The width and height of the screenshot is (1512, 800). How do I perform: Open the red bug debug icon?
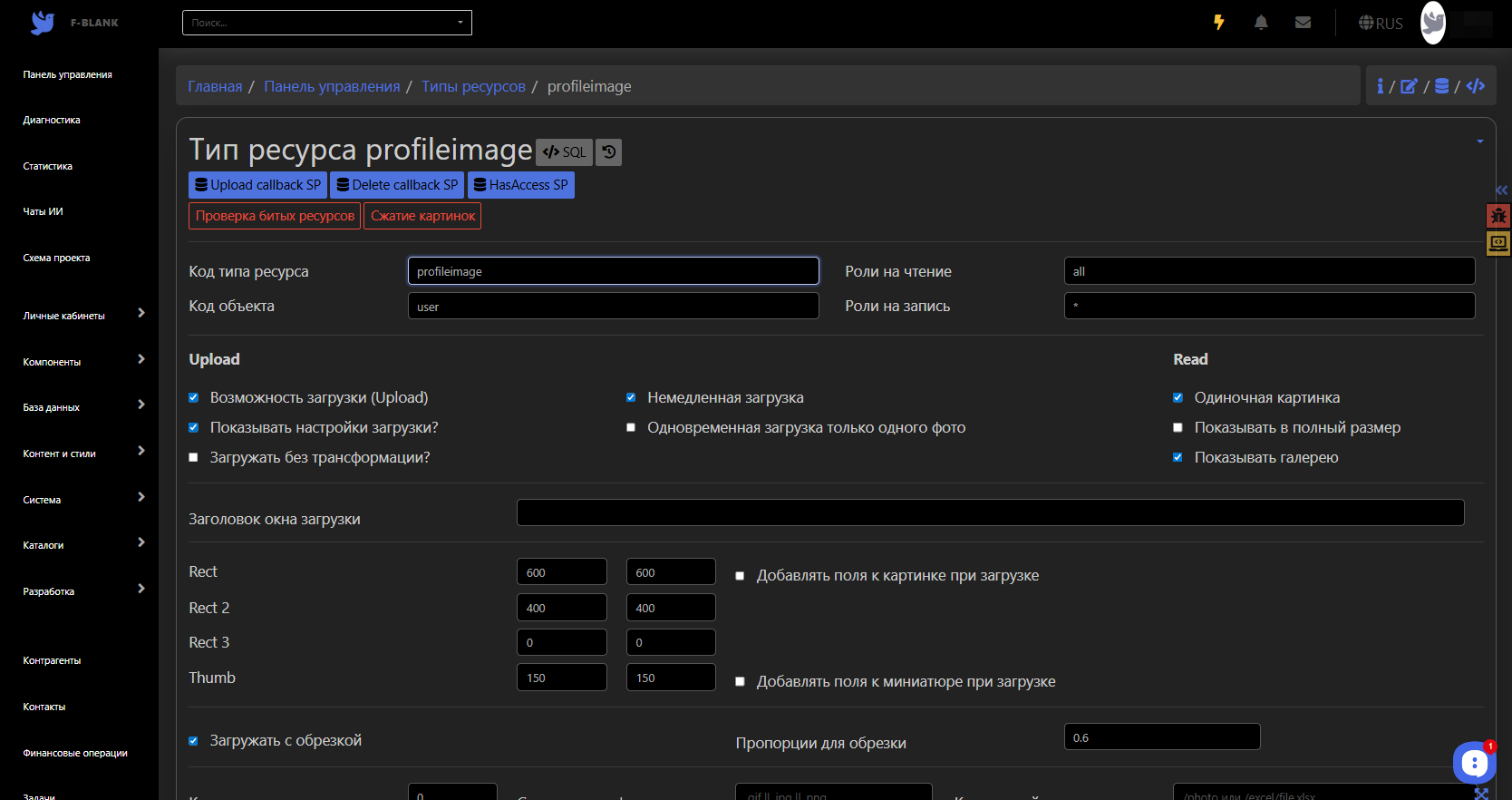tap(1498, 216)
